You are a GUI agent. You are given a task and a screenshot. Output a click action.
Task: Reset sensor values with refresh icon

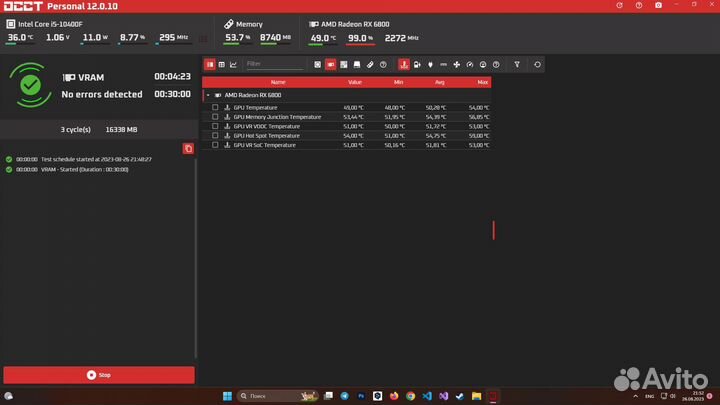537,65
